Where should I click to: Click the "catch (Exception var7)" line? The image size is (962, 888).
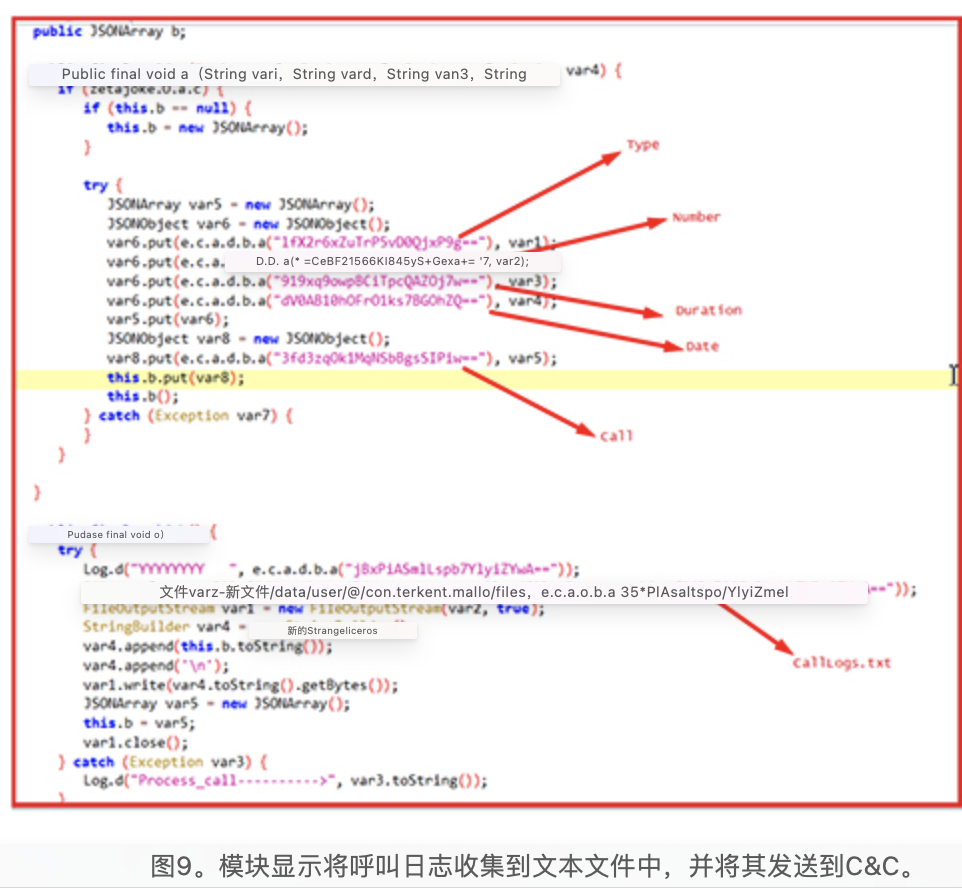188,415
